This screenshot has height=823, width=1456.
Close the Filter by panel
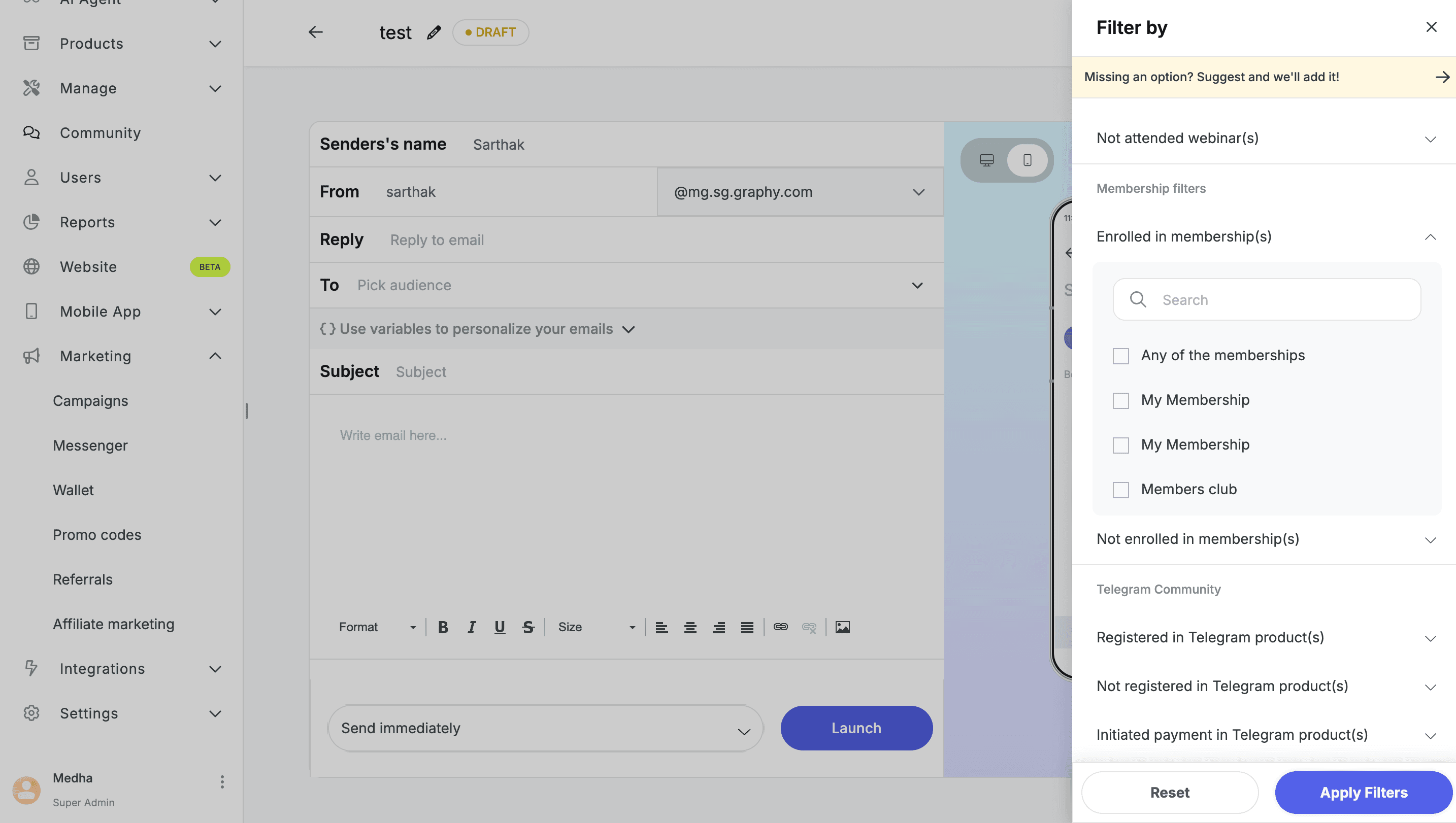[x=1431, y=27]
